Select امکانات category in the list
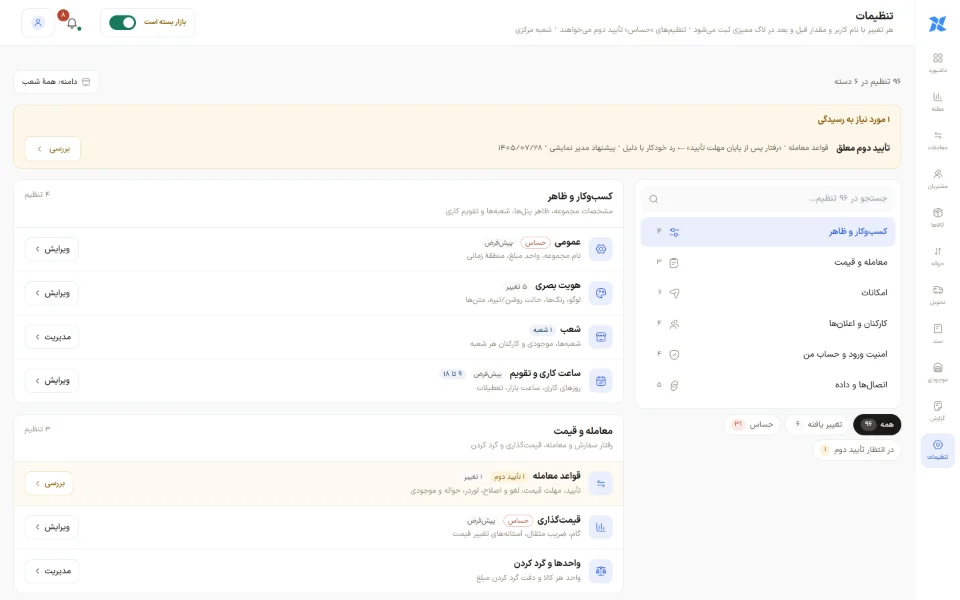The width and height of the screenshot is (960, 600). 768,293
